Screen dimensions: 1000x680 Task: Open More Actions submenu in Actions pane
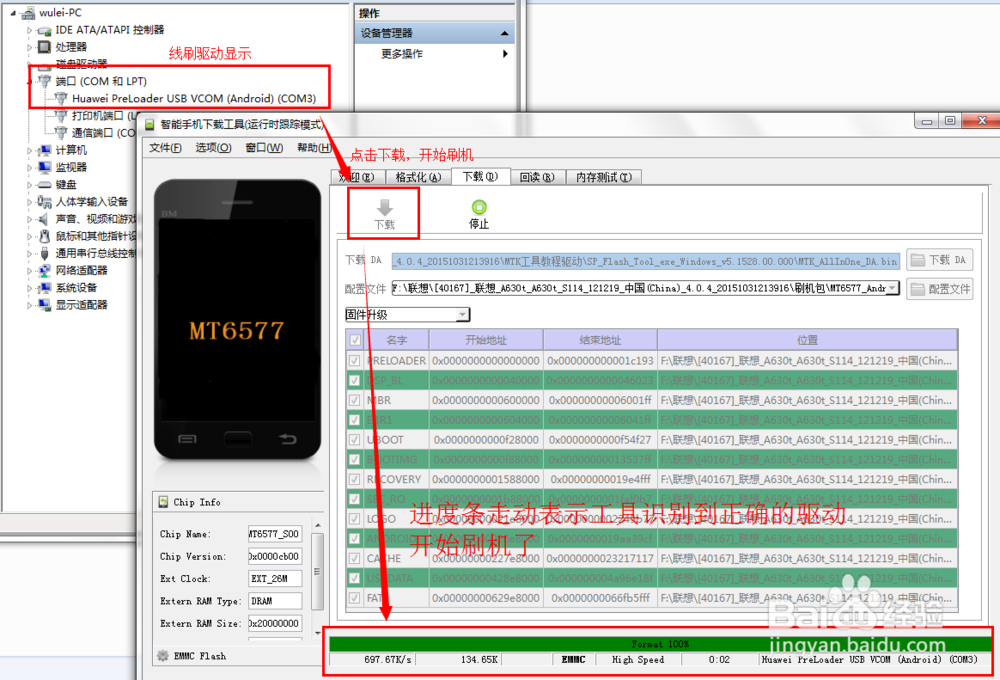pos(505,54)
